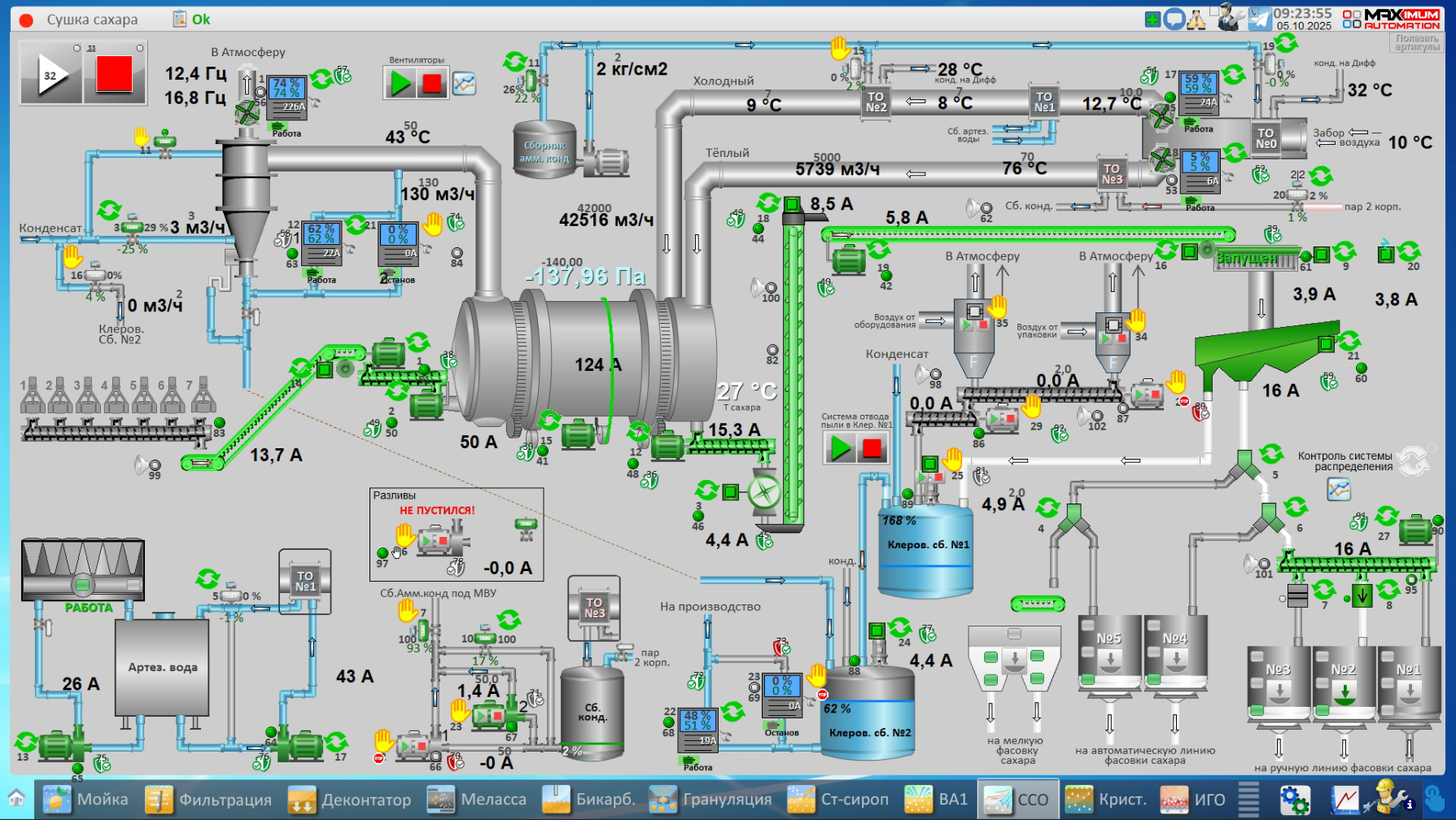Click the blue chat bubble icon

click(x=1174, y=19)
